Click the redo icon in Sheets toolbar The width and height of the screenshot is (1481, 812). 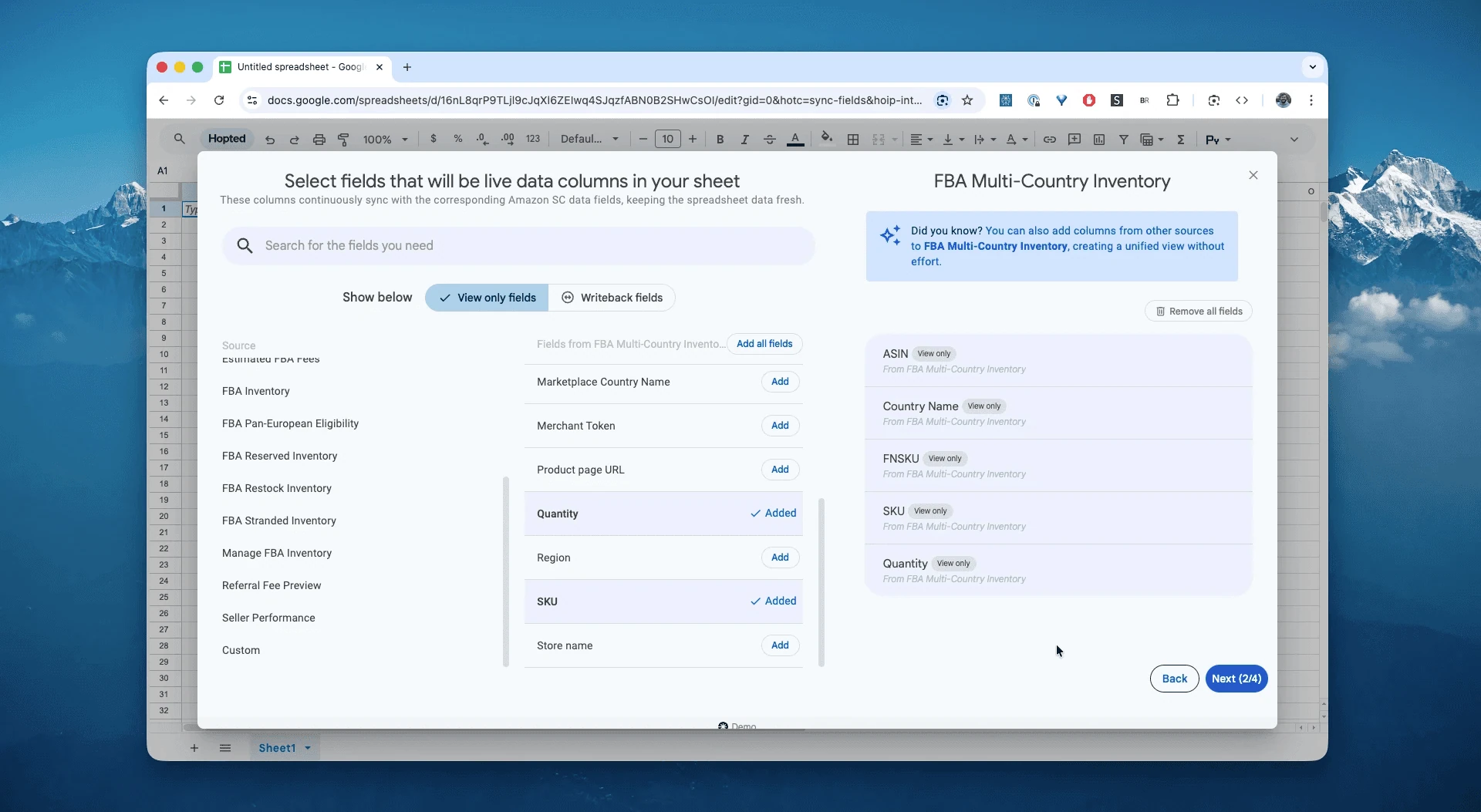click(x=294, y=140)
